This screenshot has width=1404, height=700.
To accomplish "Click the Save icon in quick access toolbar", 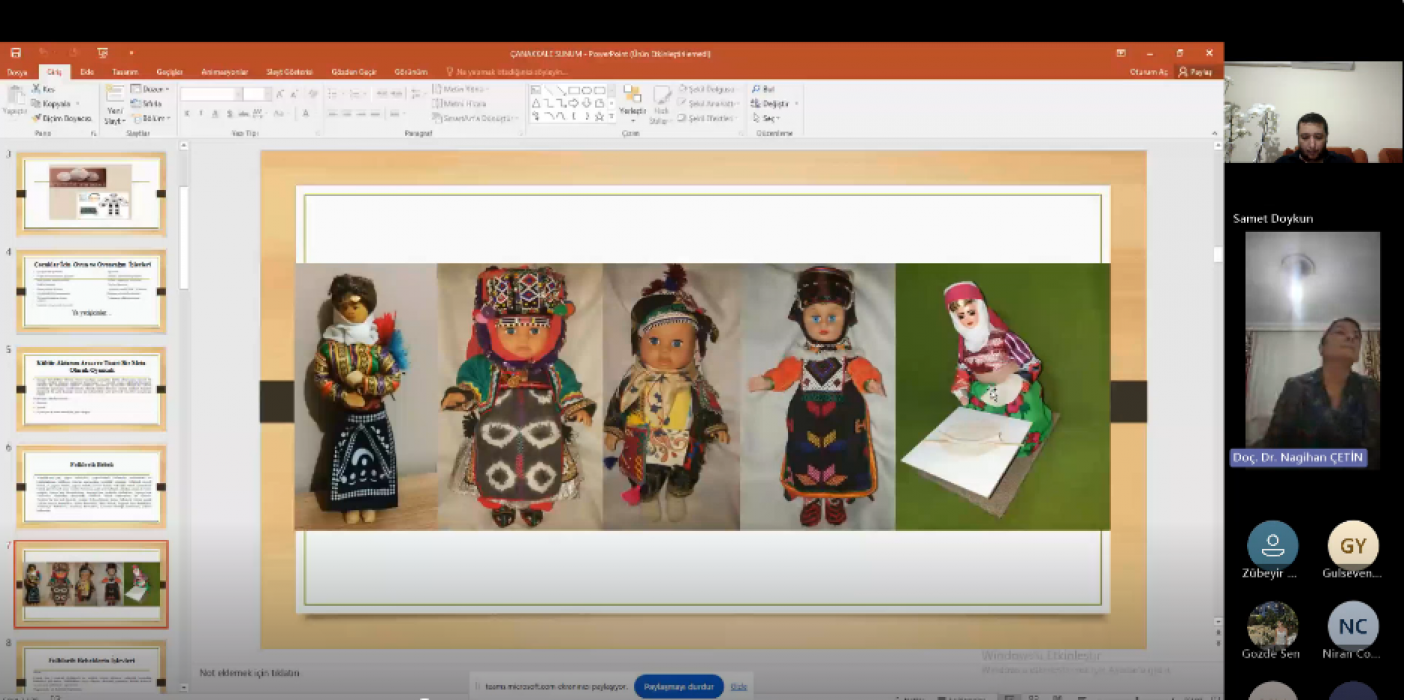I will coord(16,53).
